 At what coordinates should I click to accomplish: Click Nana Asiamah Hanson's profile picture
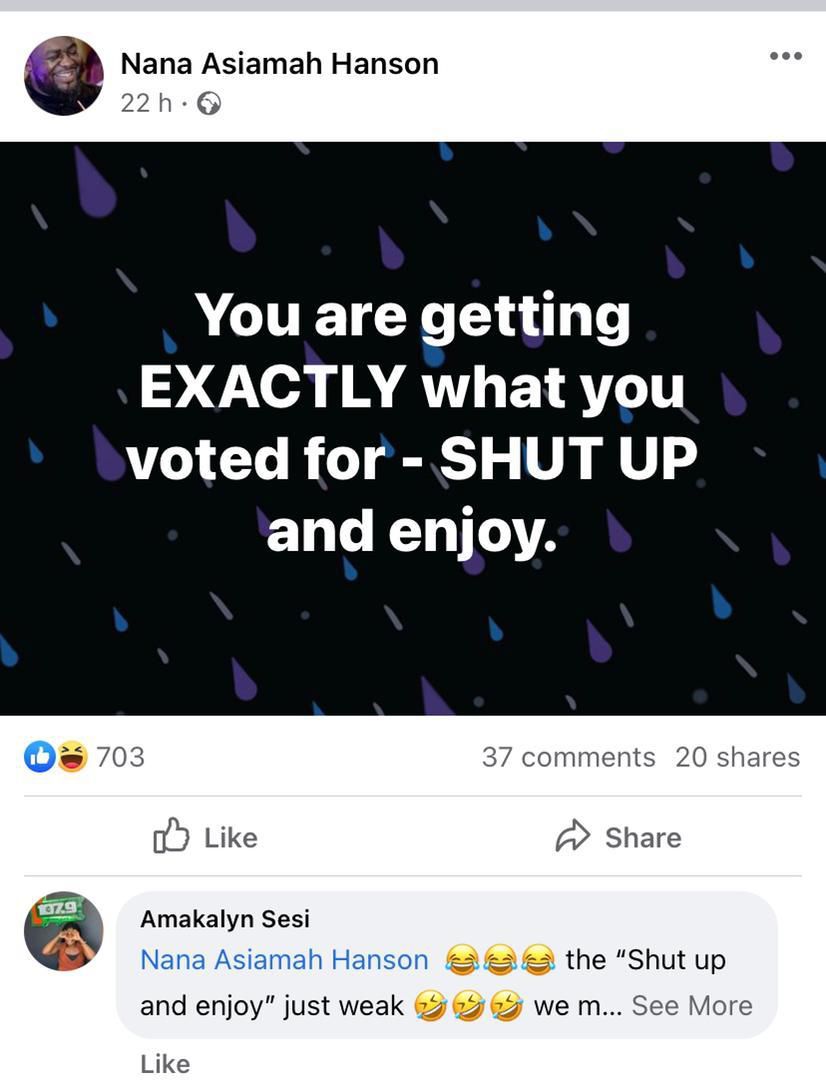(63, 76)
